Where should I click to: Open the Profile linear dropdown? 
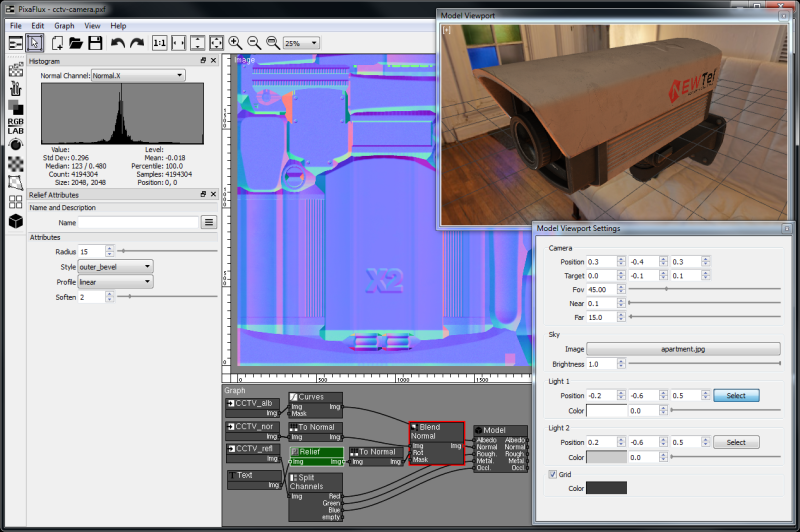pos(115,282)
